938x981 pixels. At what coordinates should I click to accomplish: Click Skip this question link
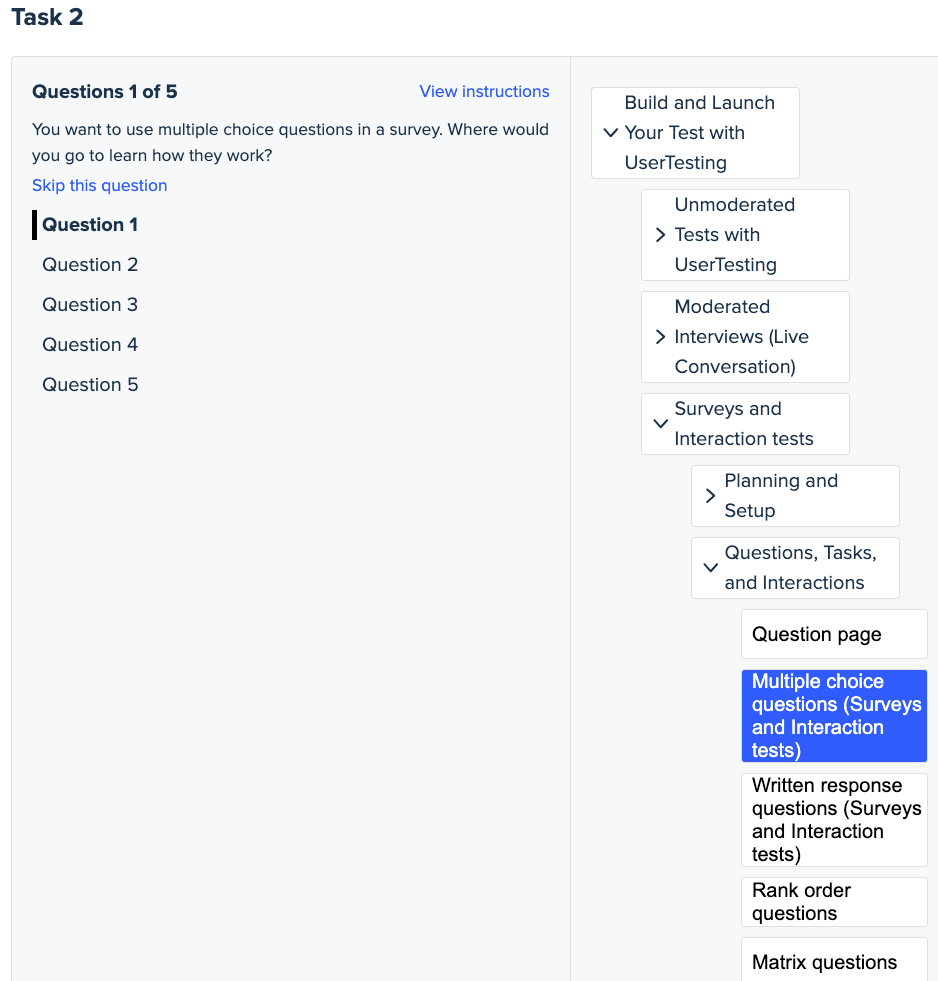click(x=100, y=186)
